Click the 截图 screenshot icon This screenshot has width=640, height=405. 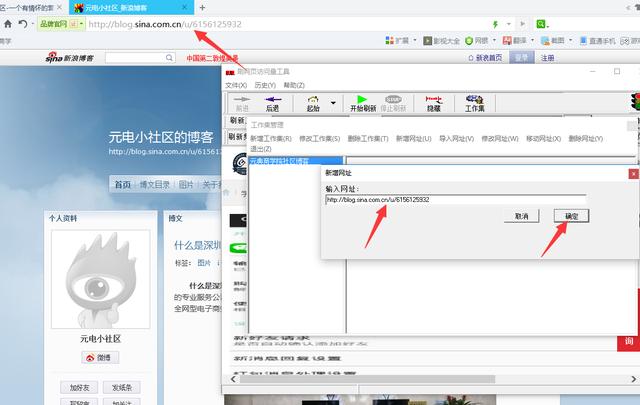[x=545, y=41]
